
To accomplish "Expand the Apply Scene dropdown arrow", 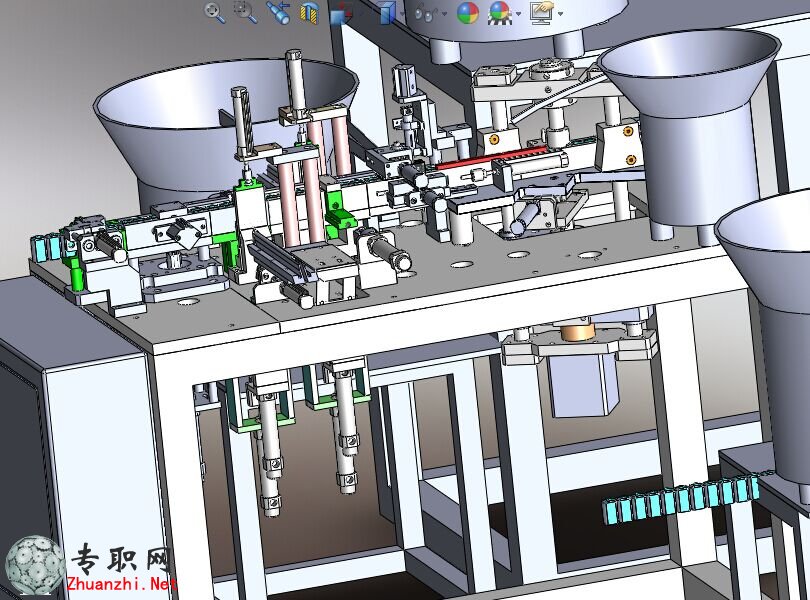I will click(518, 14).
